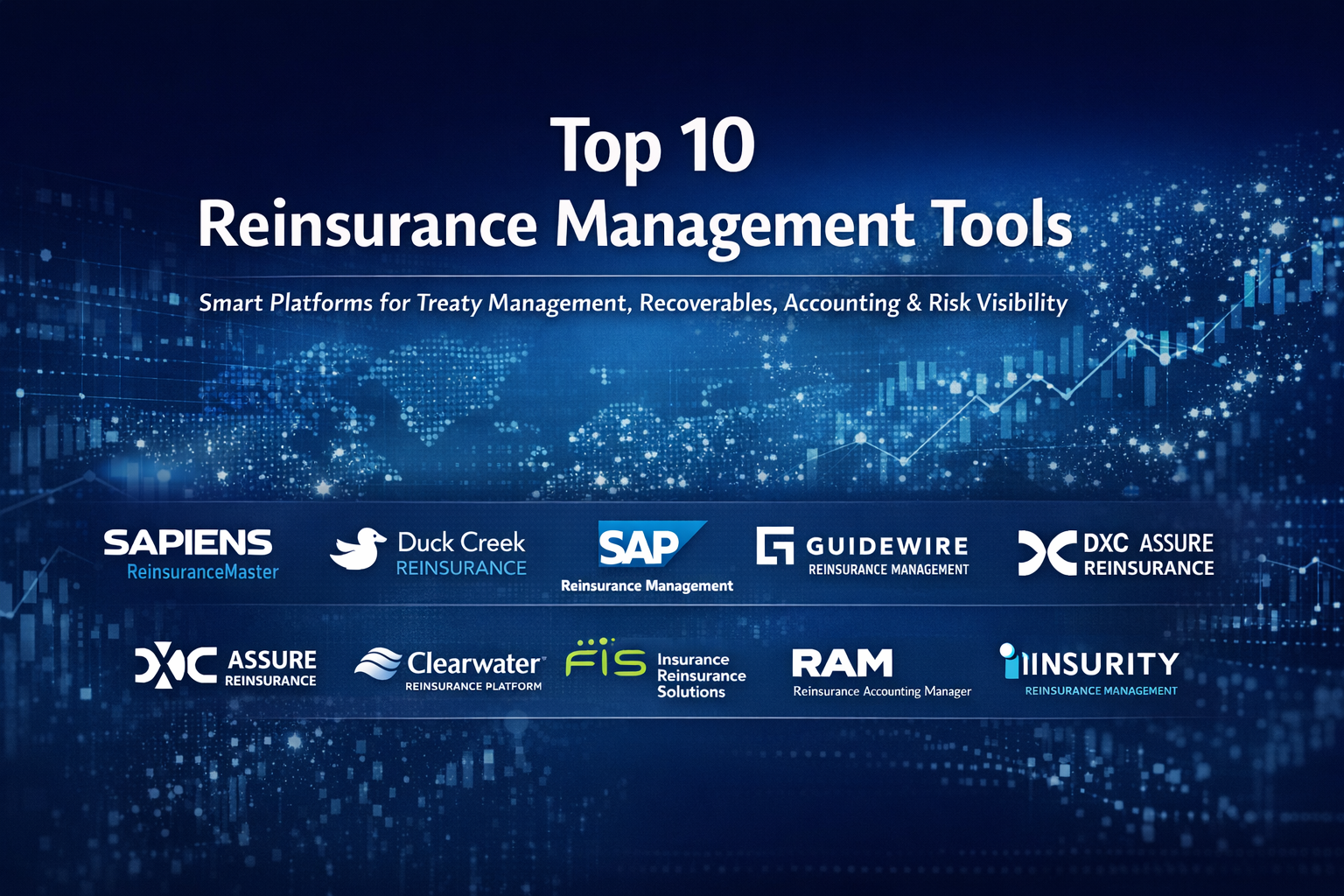
Task: Click the 'Reinsurance Management' caption under SAP
Action: (x=647, y=586)
